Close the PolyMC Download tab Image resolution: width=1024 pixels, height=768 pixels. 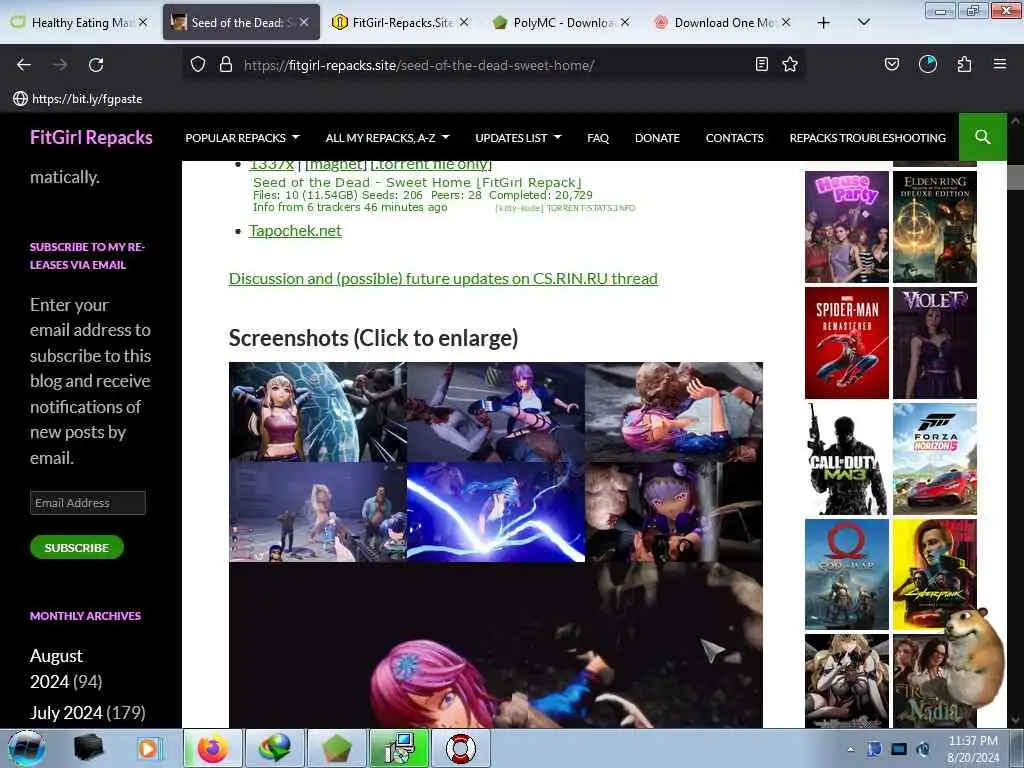pyautogui.click(x=625, y=22)
